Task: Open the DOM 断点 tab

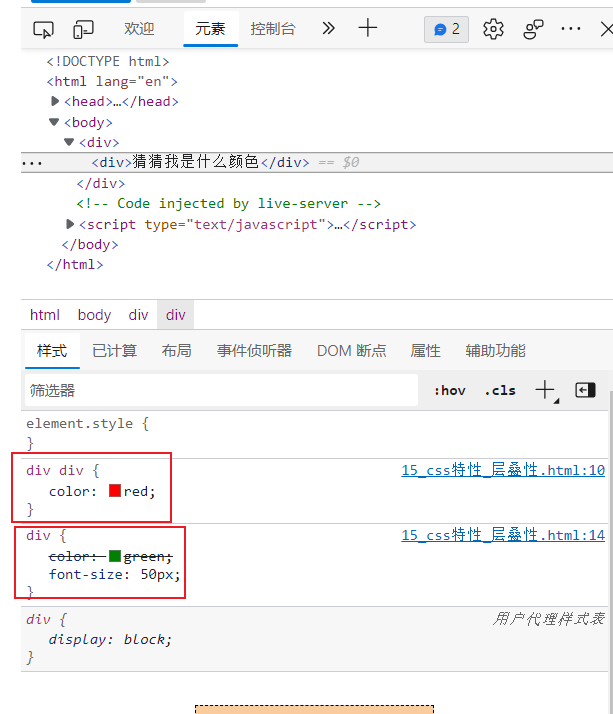Action: pos(352,351)
